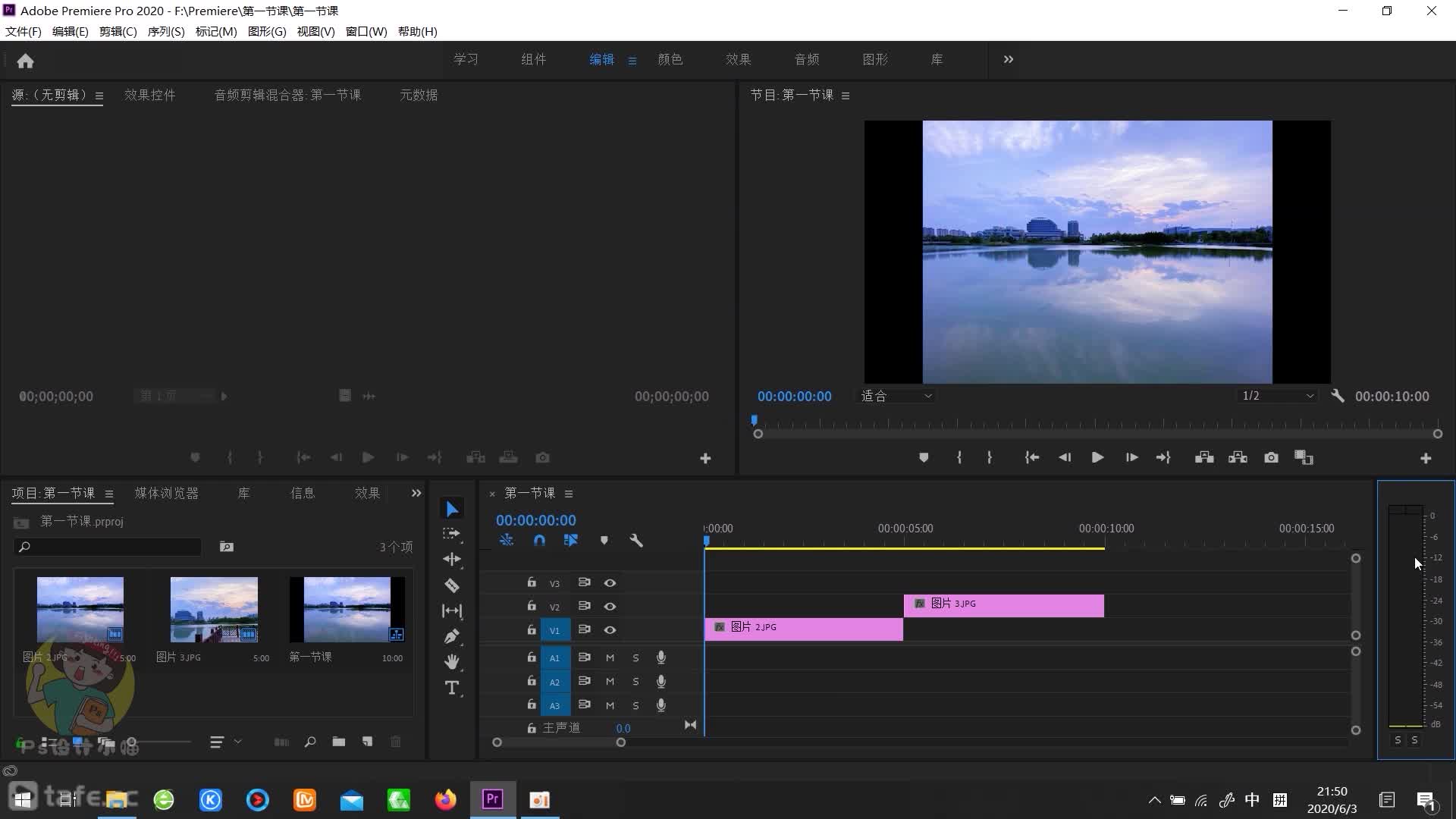Open timeline sequence panel menu

(568, 494)
